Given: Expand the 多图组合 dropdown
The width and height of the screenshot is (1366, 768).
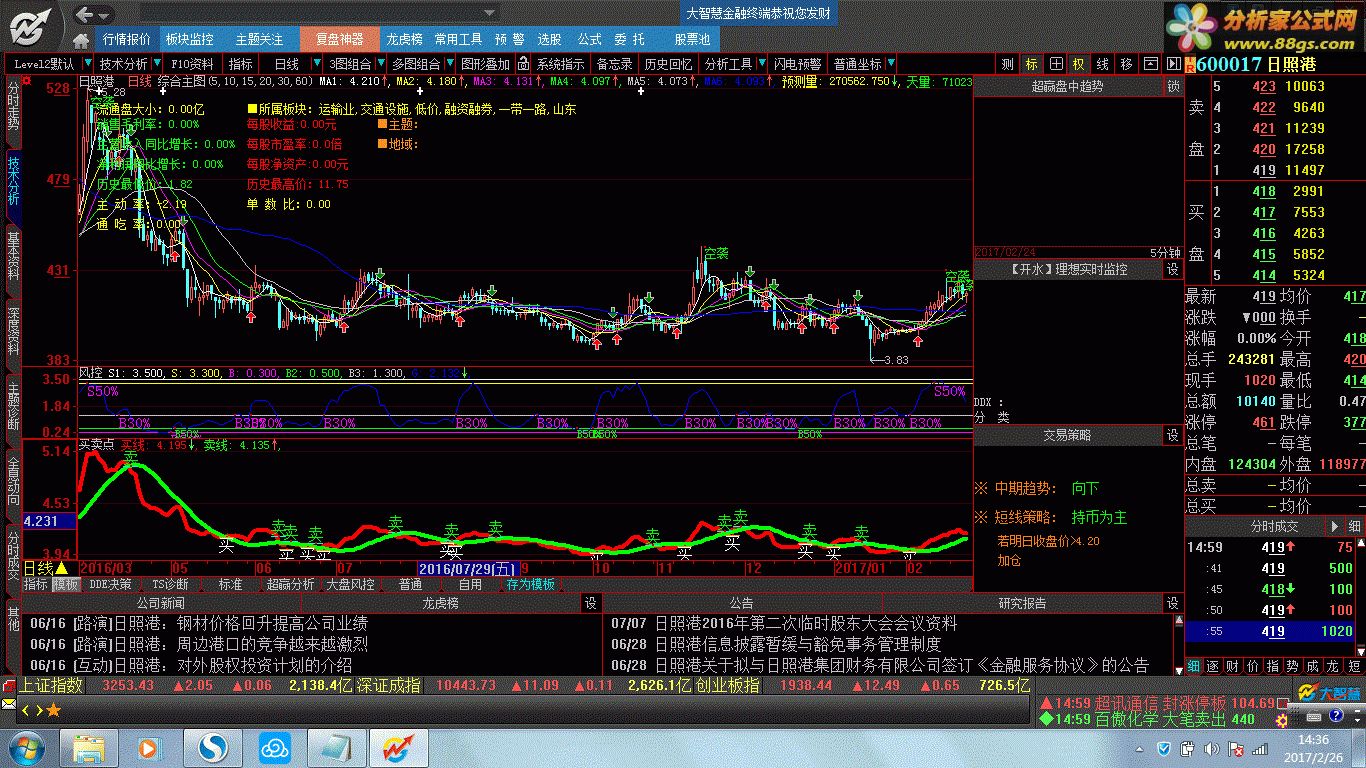Looking at the screenshot, I should (448, 64).
